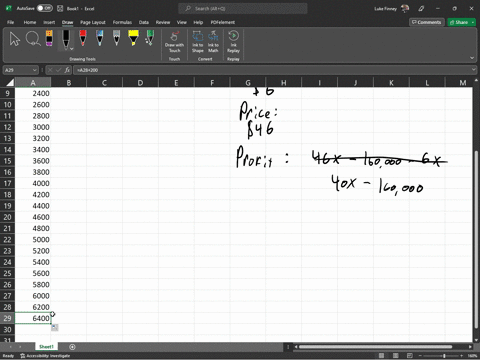Choose the Lasso Select tool
This screenshot has width=480, height=360.
[33, 39]
